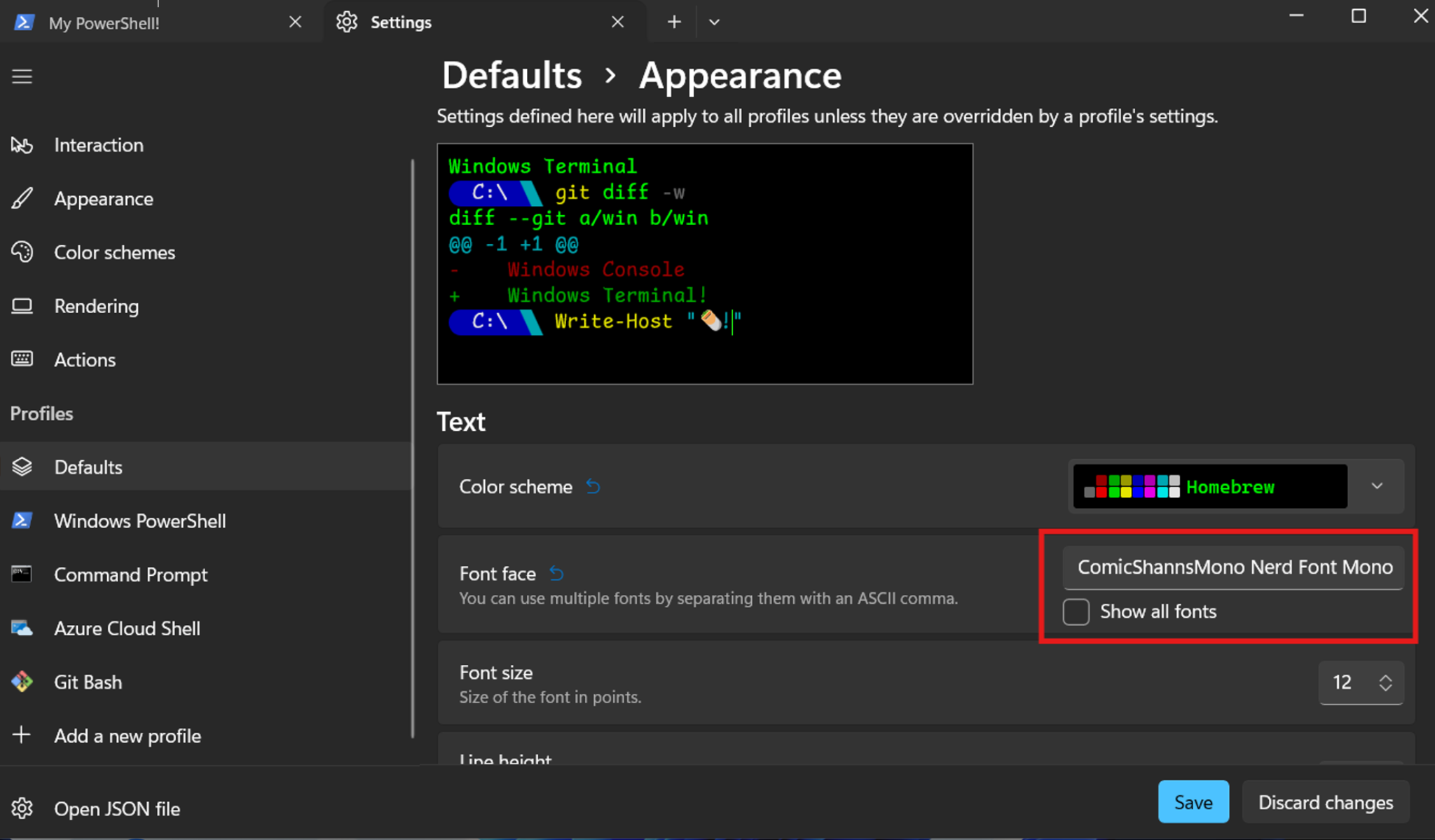
Task: Click Discard changes button
Action: [x=1325, y=802]
